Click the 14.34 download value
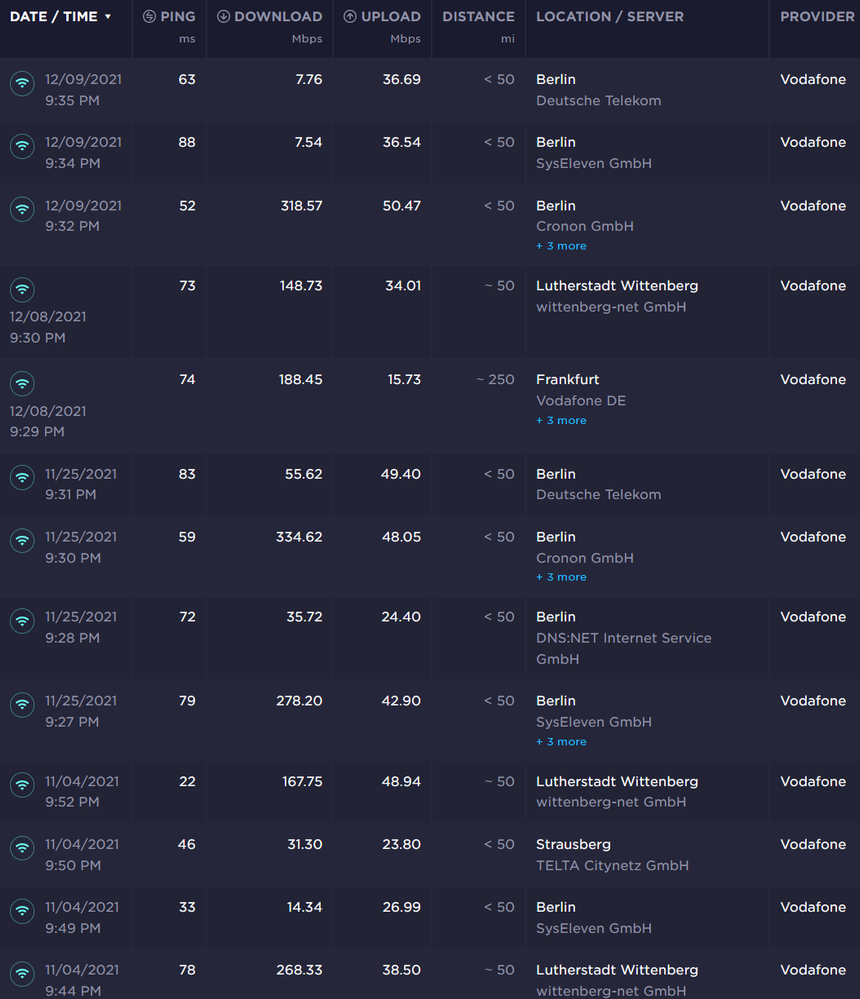 pos(305,907)
